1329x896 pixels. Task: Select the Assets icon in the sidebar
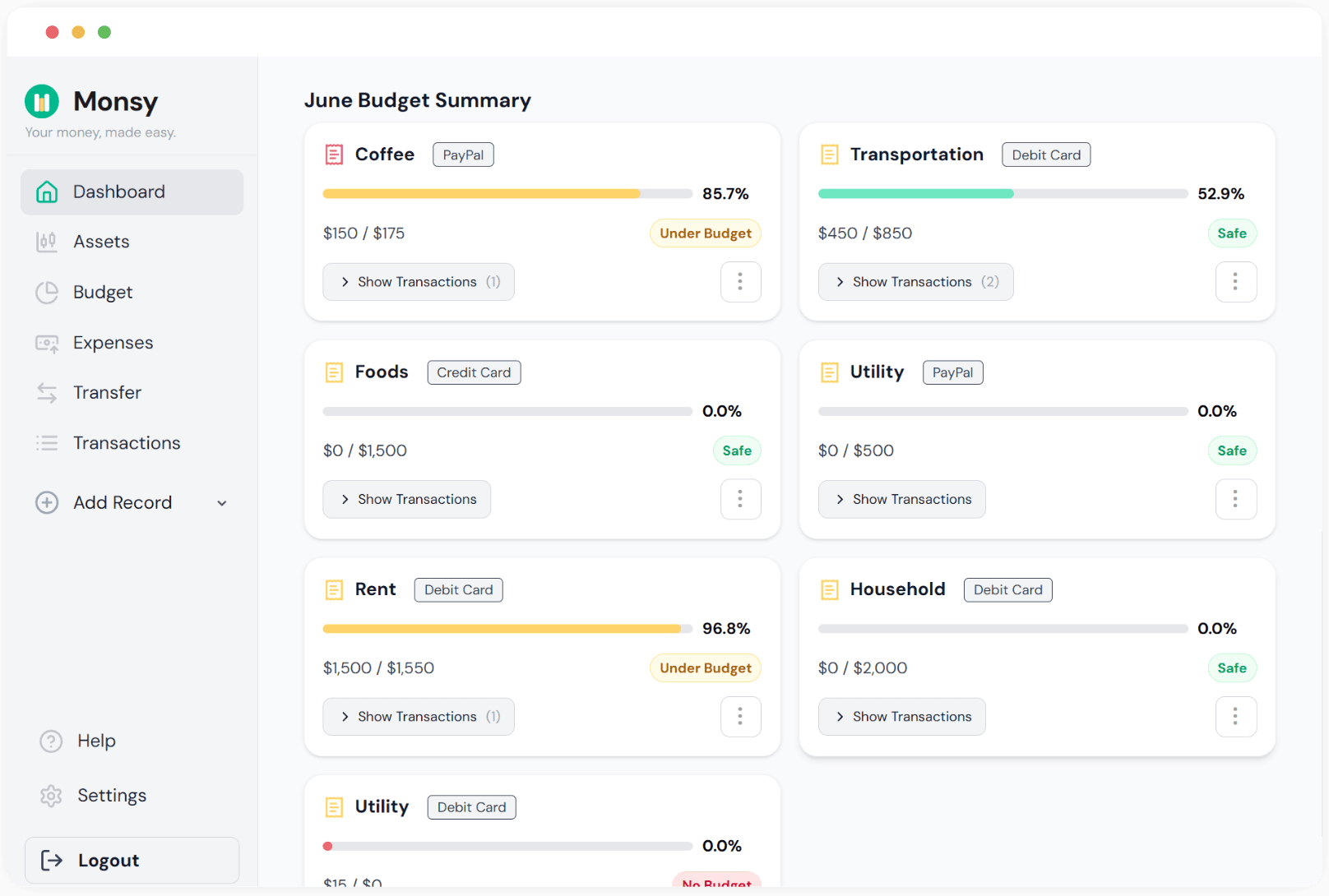coord(47,241)
